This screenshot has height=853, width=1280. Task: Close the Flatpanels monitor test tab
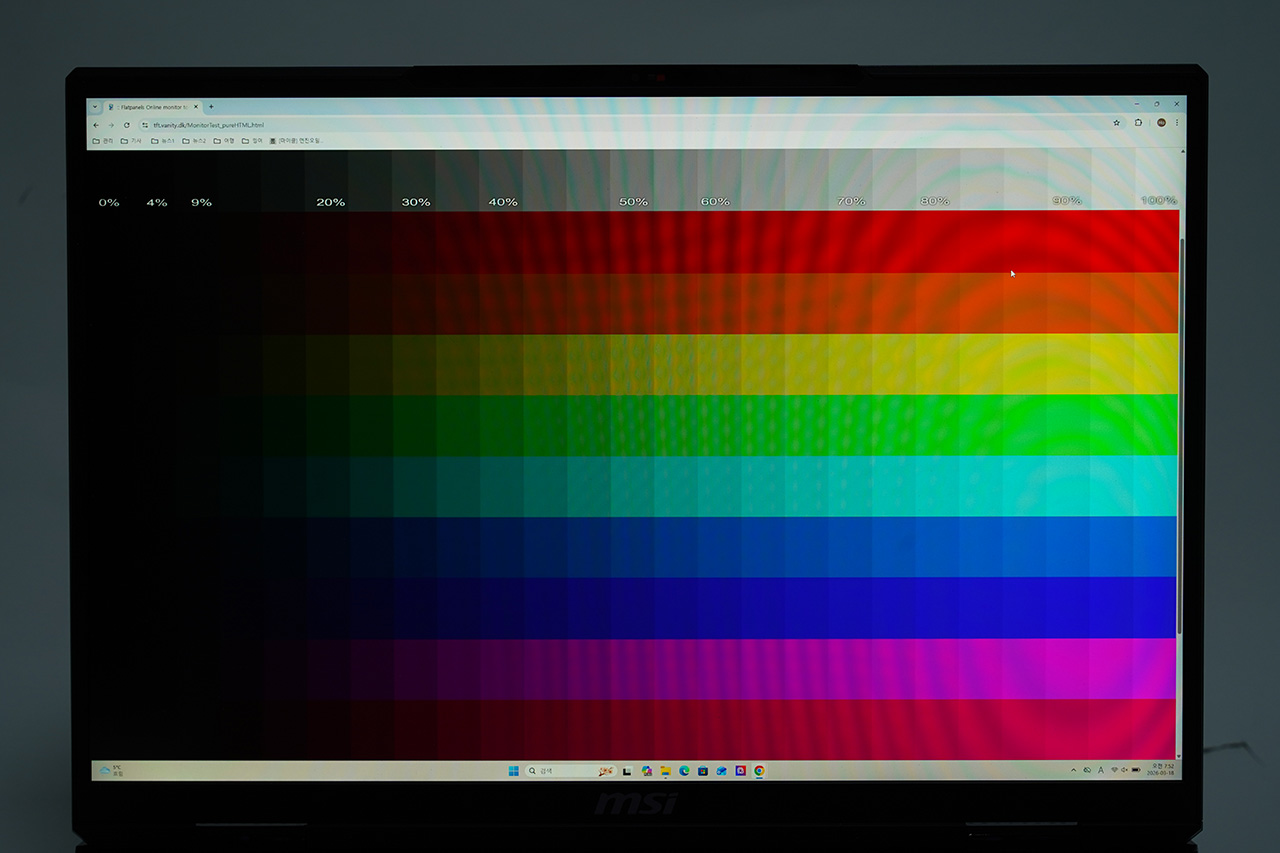click(196, 107)
